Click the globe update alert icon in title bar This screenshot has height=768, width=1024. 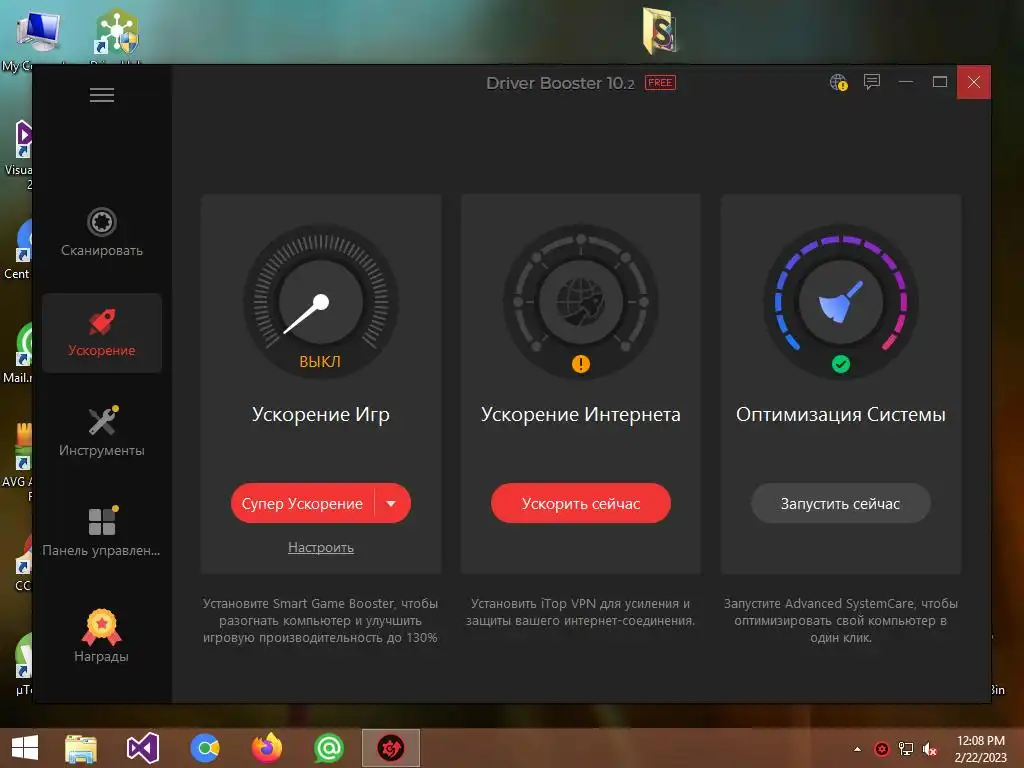(839, 82)
